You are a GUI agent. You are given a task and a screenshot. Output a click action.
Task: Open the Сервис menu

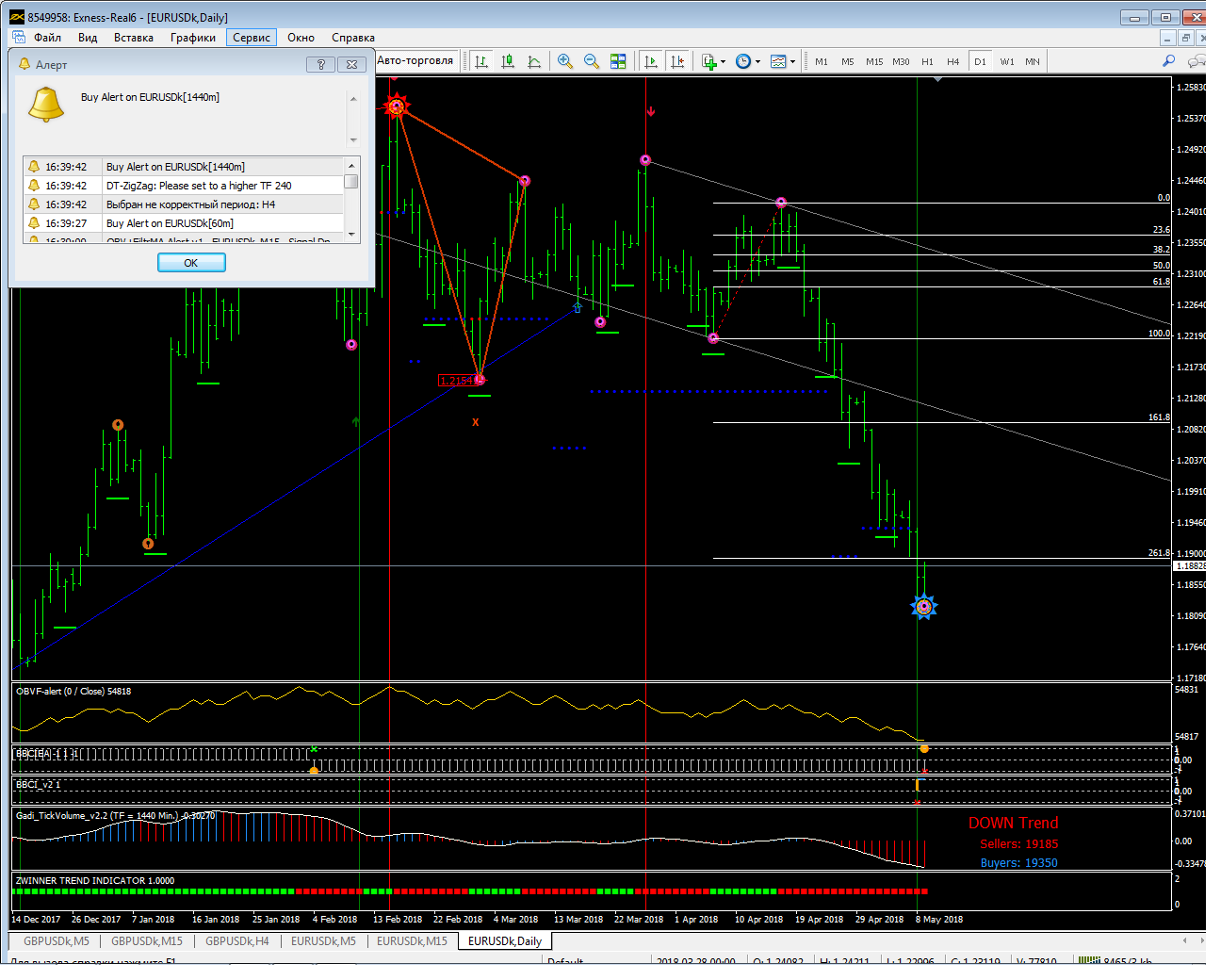tap(251, 38)
